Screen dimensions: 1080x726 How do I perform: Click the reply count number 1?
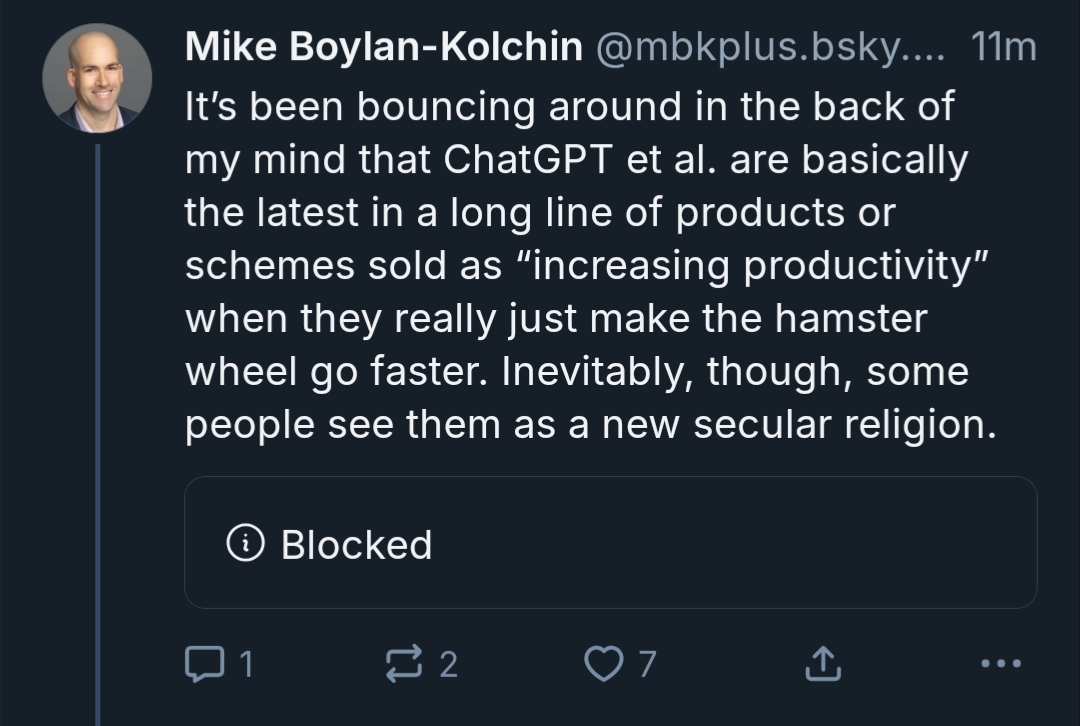point(247,664)
